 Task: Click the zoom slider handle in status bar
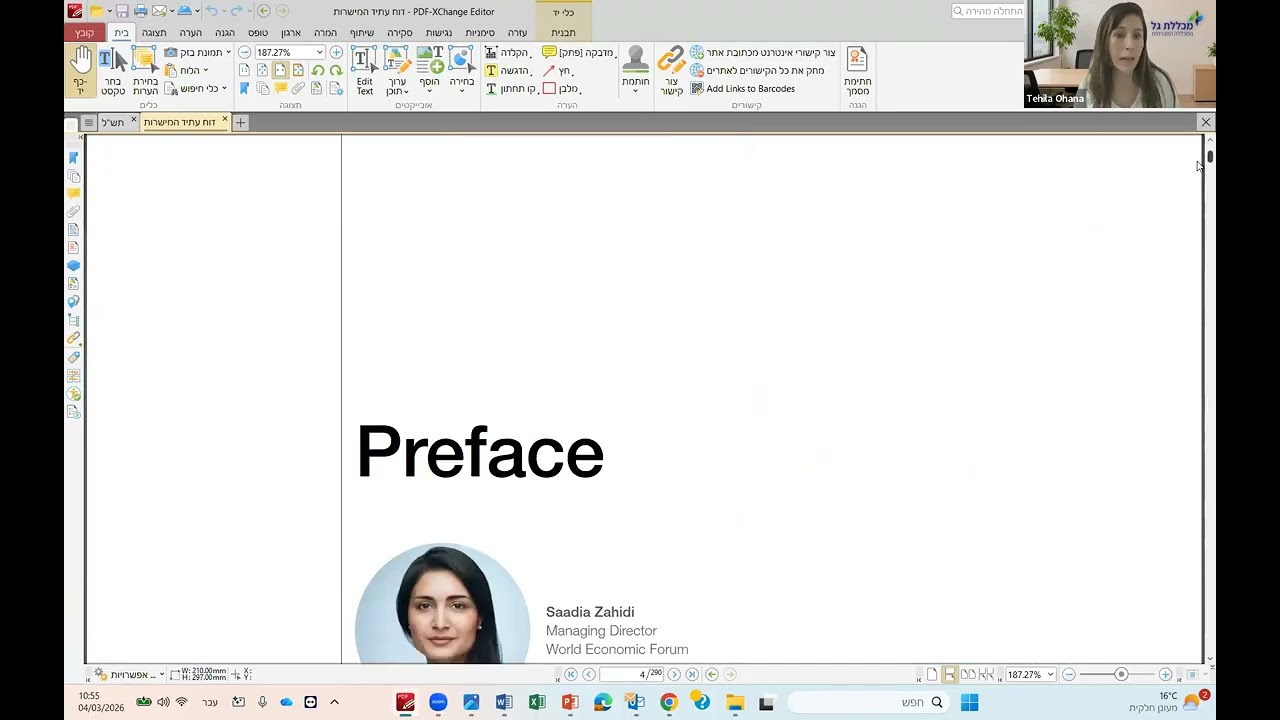tap(1121, 675)
